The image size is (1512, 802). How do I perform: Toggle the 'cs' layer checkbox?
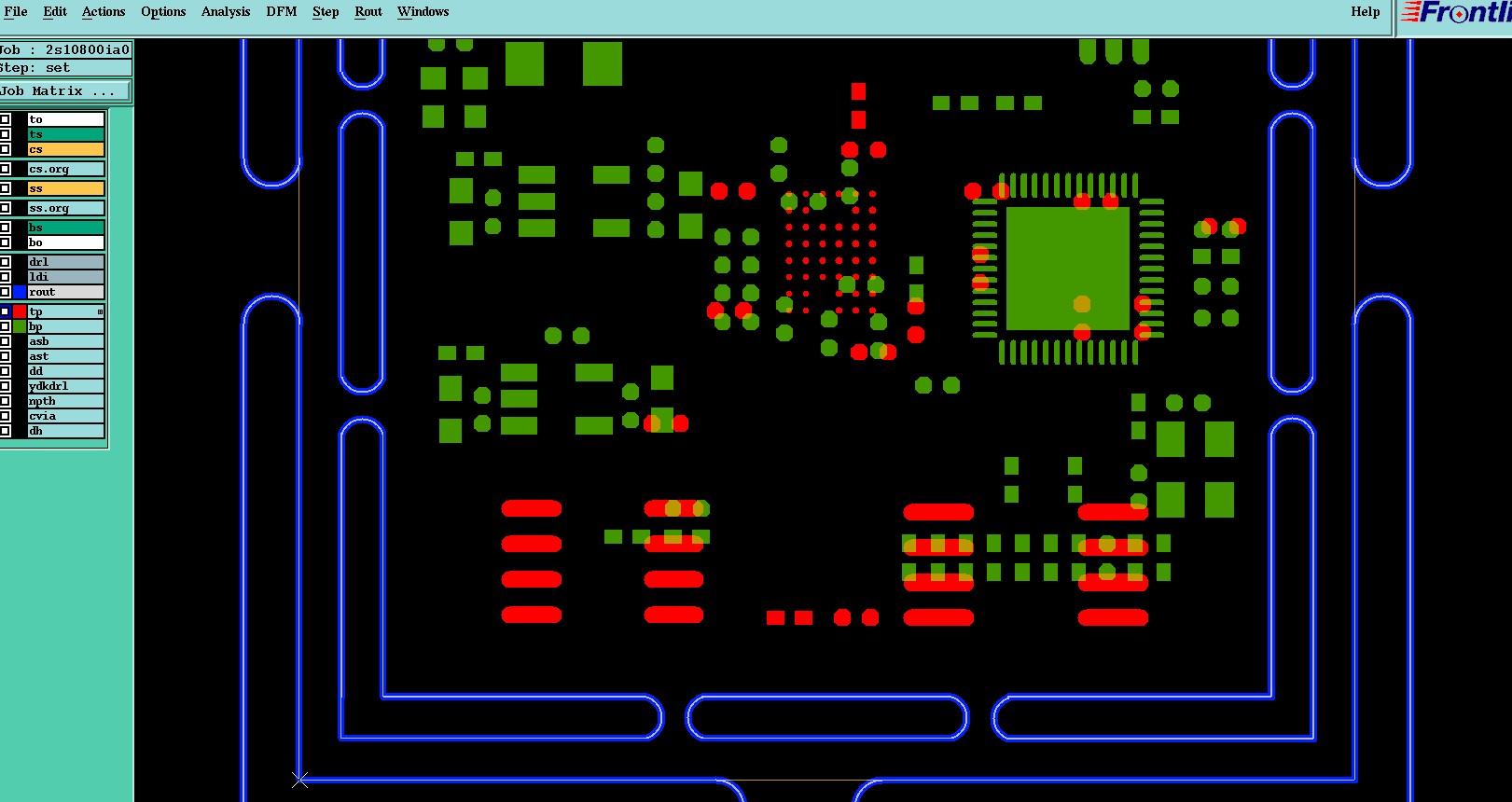point(5,149)
